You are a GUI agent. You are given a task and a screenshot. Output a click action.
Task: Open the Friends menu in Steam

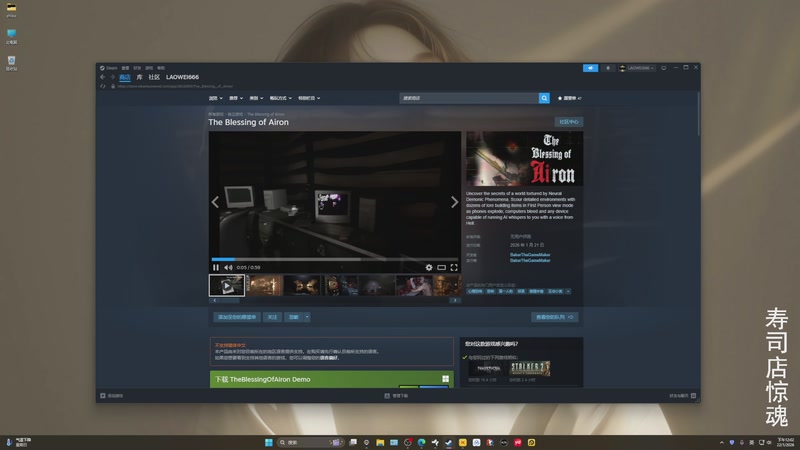(x=137, y=68)
